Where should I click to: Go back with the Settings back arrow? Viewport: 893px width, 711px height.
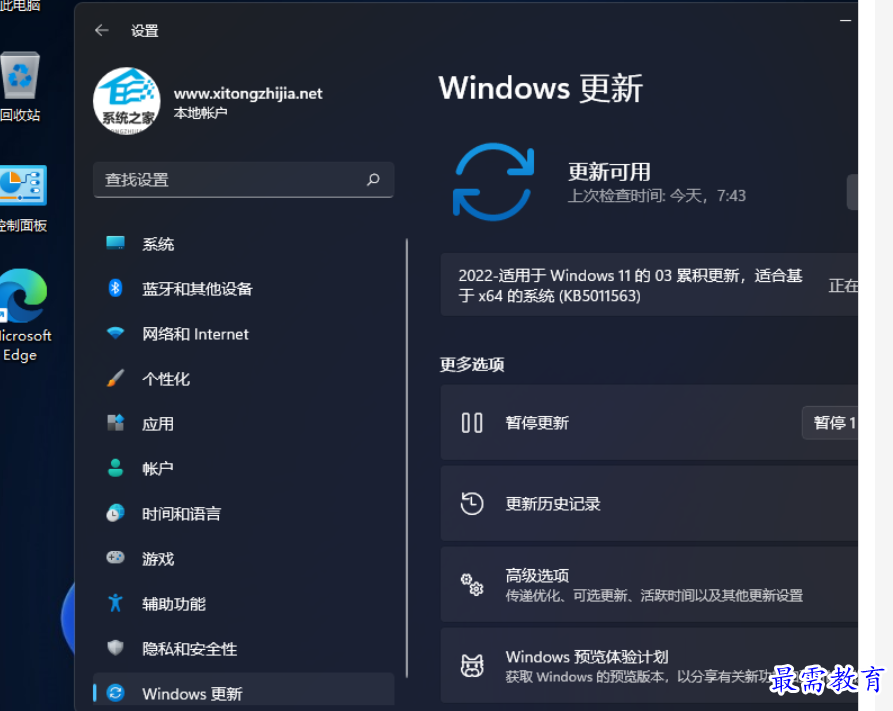[101, 30]
